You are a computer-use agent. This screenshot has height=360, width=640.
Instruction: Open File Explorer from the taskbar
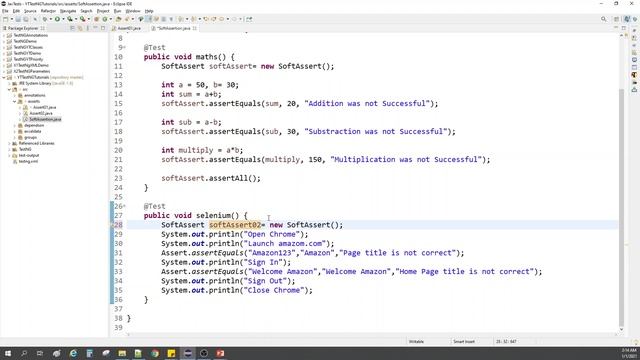click(122, 353)
